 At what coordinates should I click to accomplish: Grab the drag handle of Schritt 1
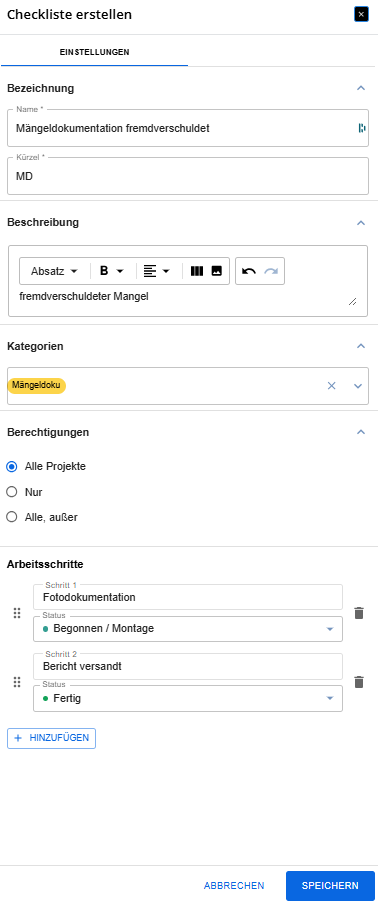click(17, 613)
